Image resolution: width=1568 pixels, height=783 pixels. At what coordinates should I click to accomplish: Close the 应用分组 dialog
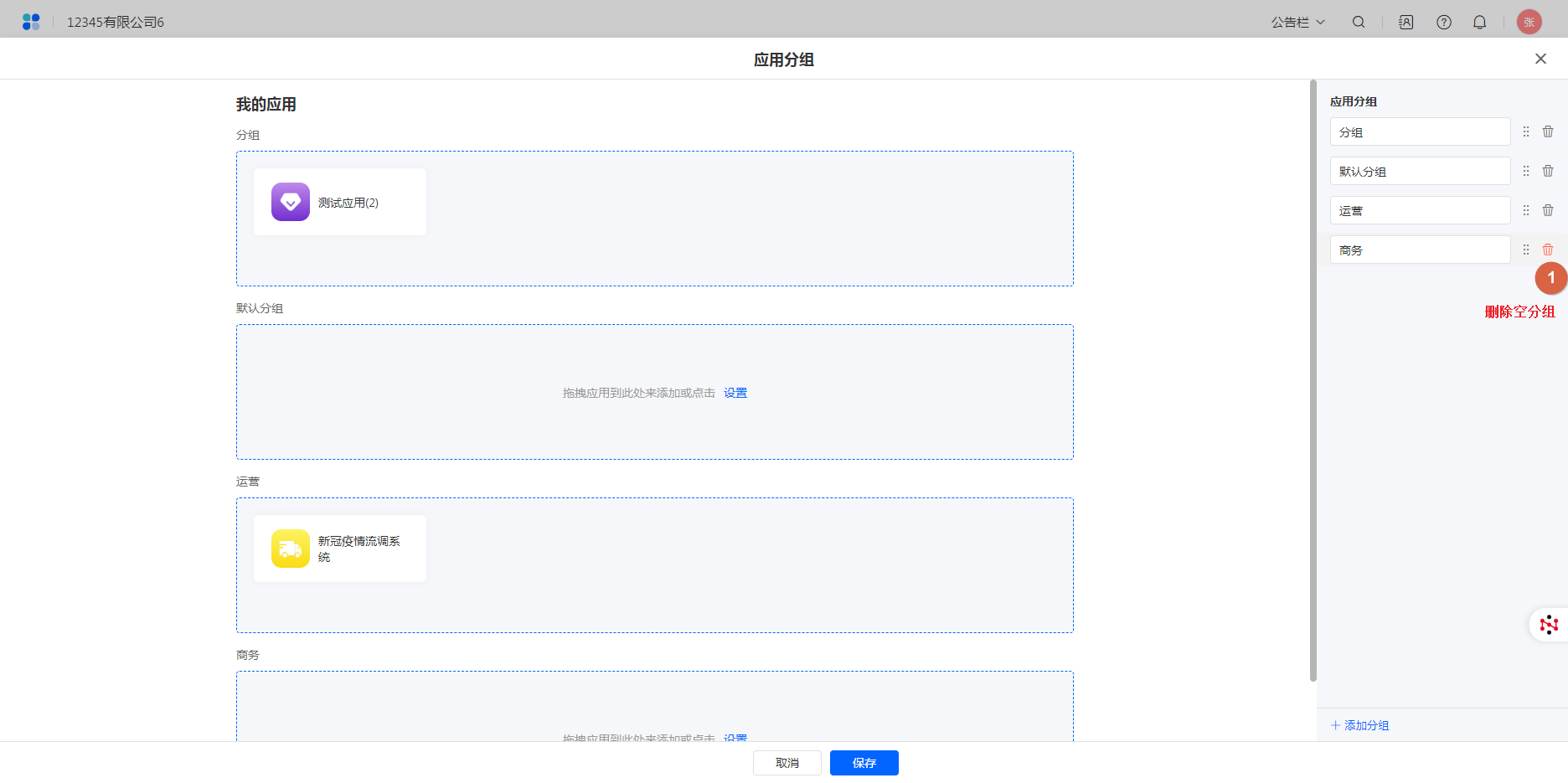pyautogui.click(x=1540, y=59)
